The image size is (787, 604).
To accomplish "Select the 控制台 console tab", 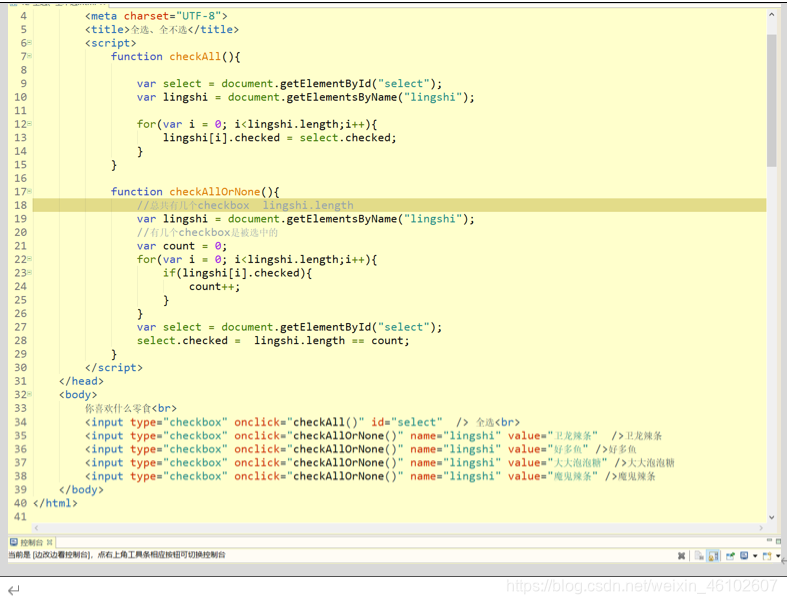I will 31,542.
